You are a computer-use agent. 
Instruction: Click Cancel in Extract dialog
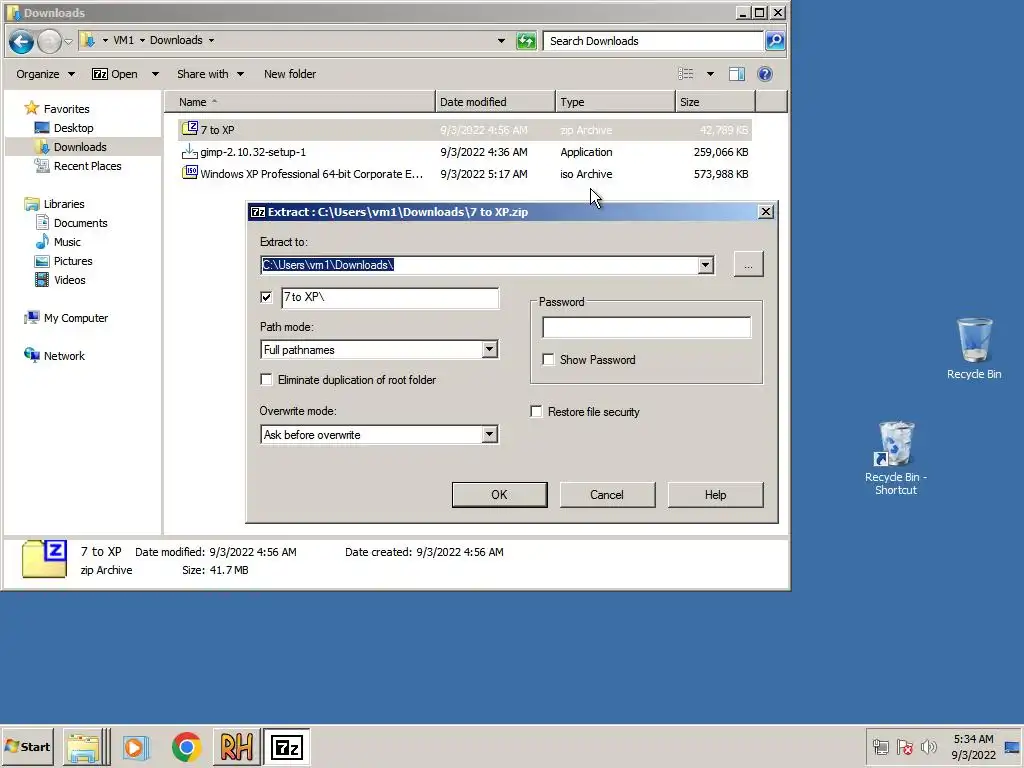click(x=607, y=495)
